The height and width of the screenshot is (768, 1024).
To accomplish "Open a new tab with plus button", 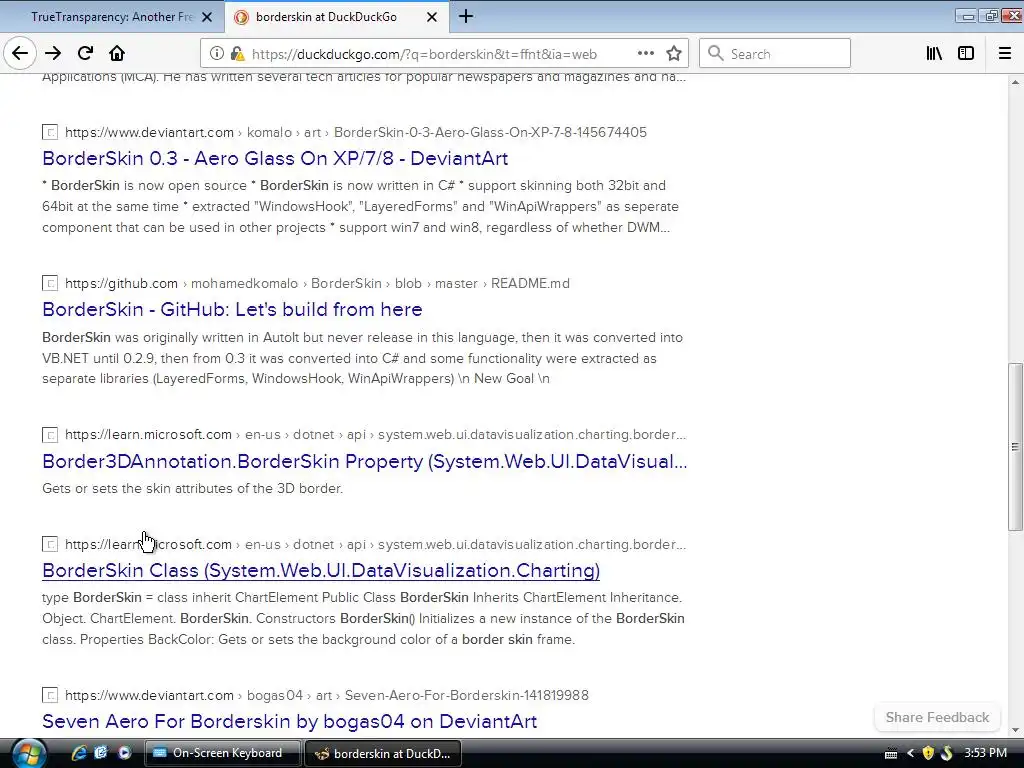I will (466, 16).
